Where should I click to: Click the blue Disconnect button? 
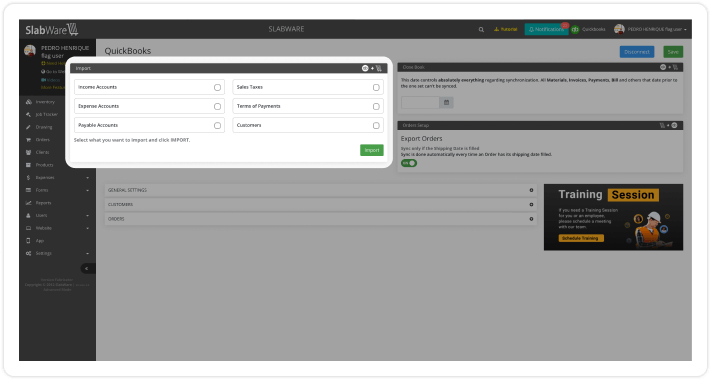pos(637,52)
